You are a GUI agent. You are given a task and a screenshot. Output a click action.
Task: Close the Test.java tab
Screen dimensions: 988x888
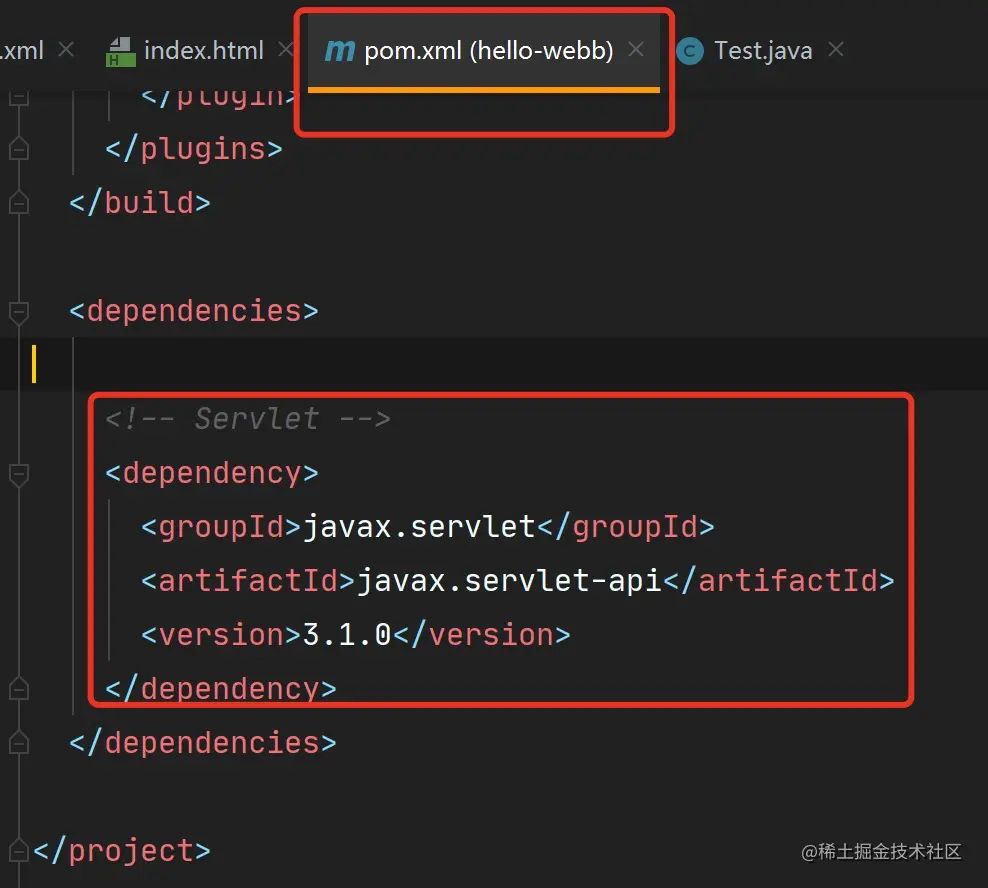point(836,49)
